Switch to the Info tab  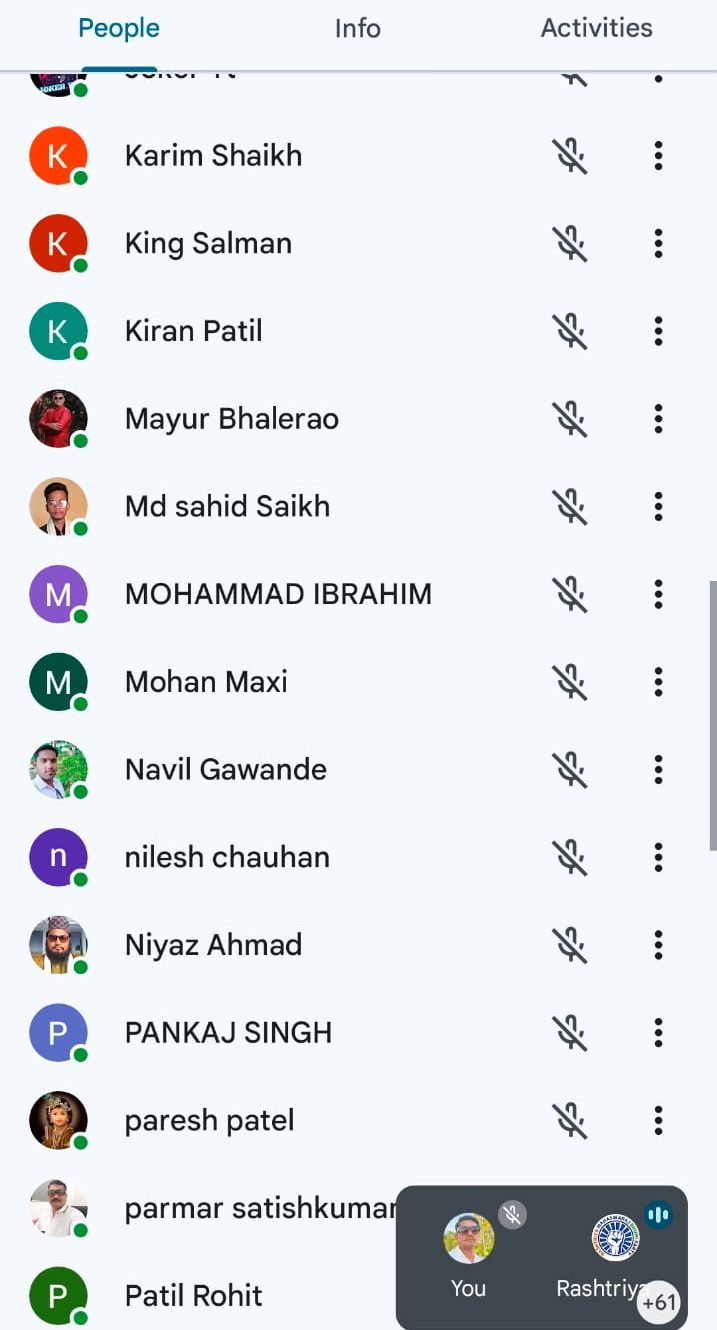[x=357, y=29]
